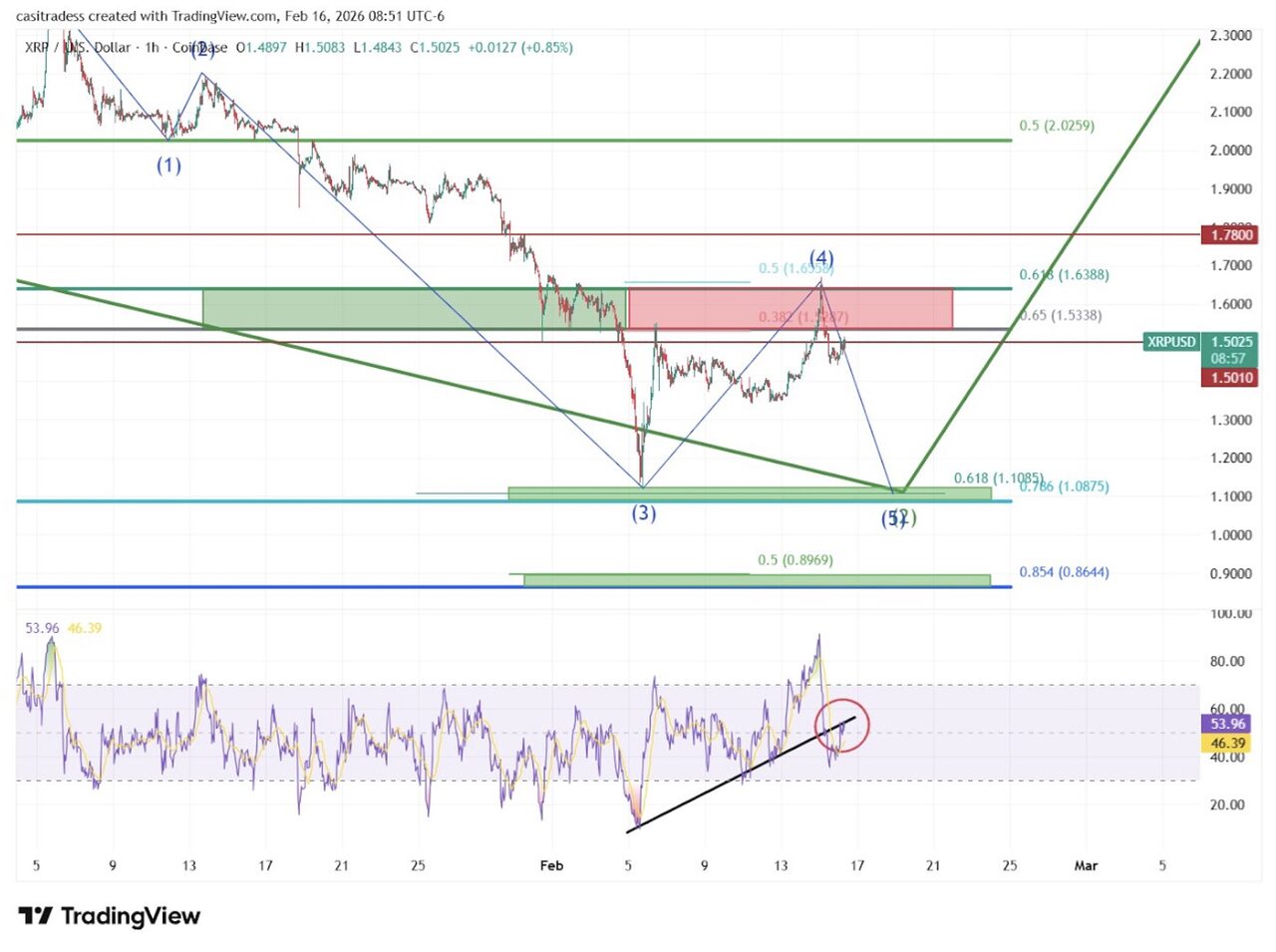Click the casitradess TradingView.com attribution text
This screenshot has height=952, width=1276.
coord(231,16)
